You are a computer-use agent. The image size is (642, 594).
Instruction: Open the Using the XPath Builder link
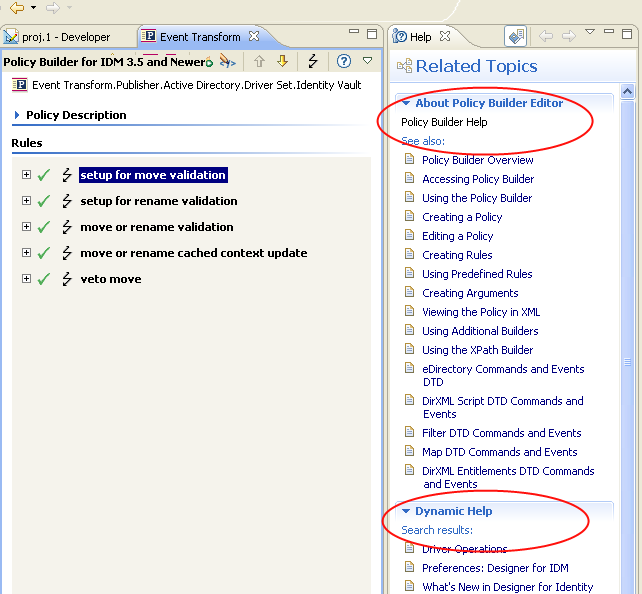pos(478,350)
